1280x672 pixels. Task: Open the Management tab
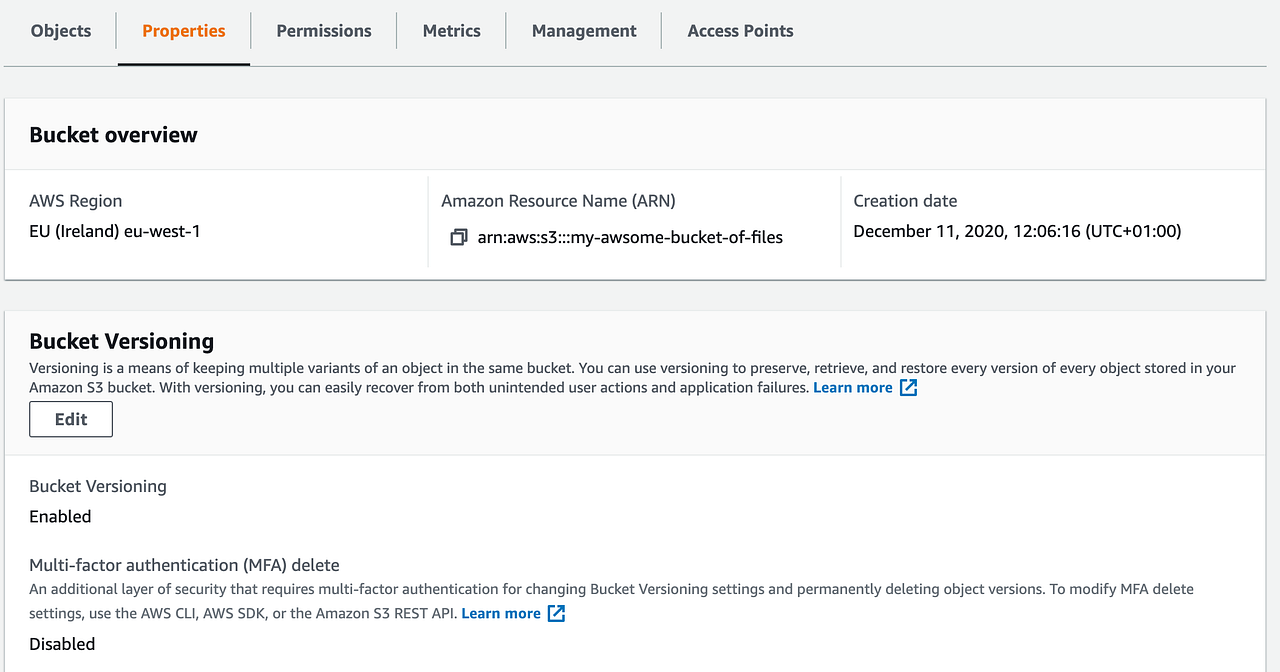coord(584,31)
